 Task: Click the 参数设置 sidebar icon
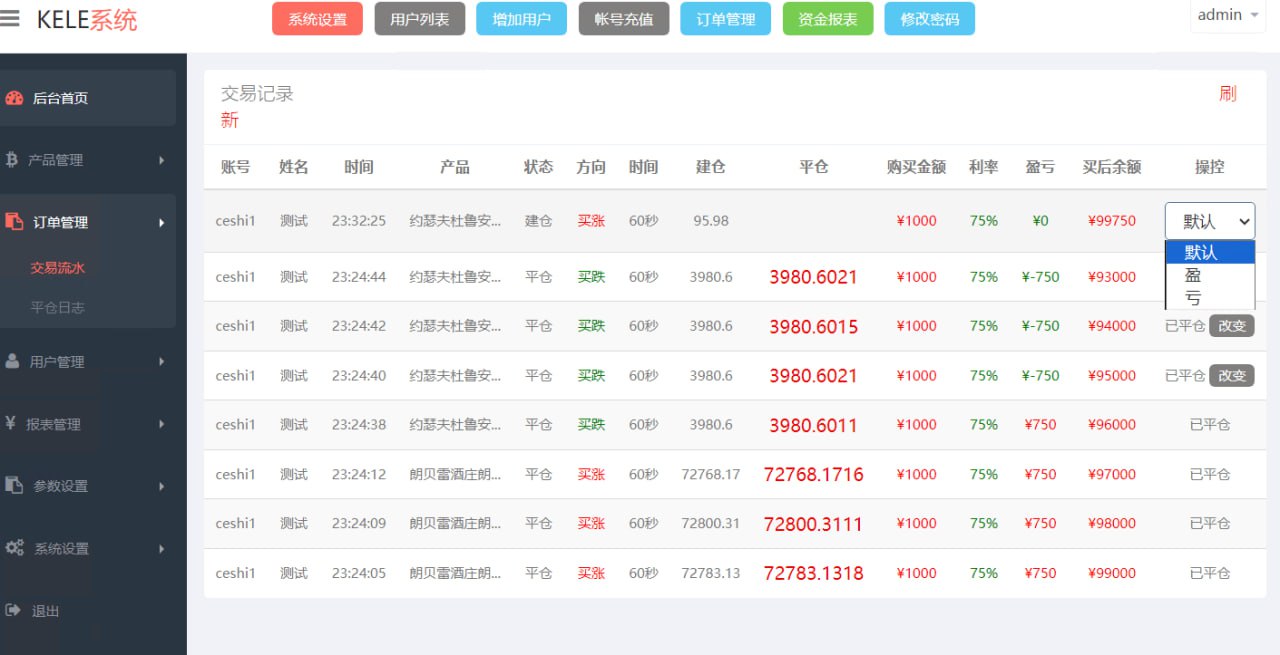pos(14,486)
